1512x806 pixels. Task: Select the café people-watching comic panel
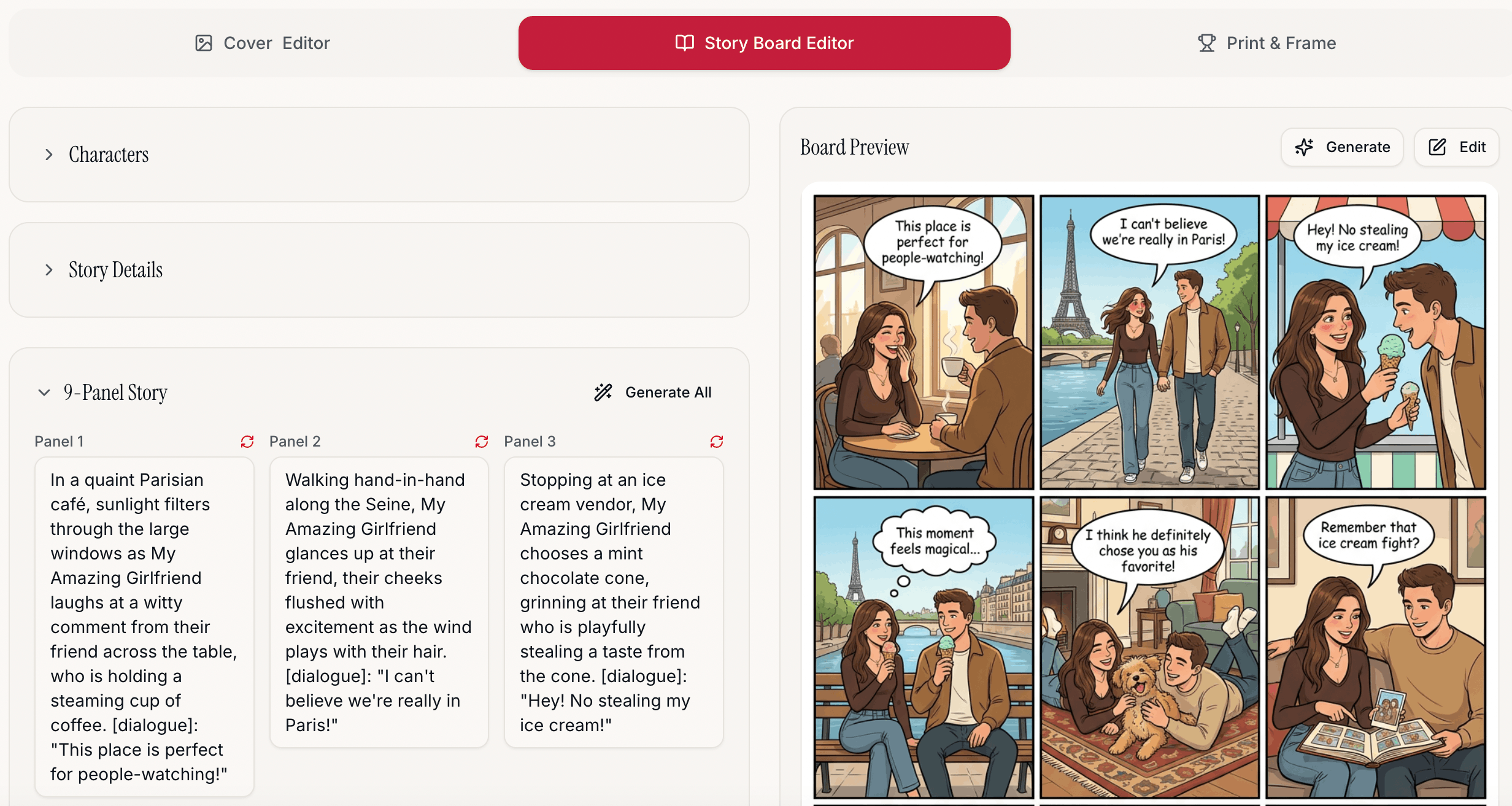click(924, 342)
